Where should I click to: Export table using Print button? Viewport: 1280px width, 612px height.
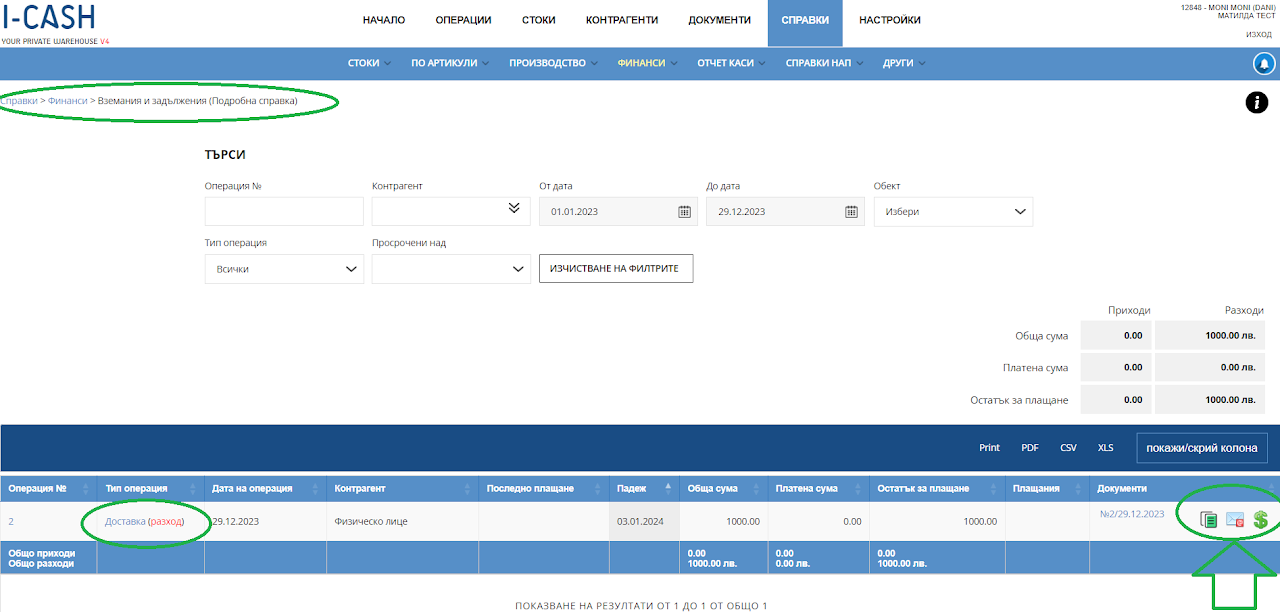989,448
